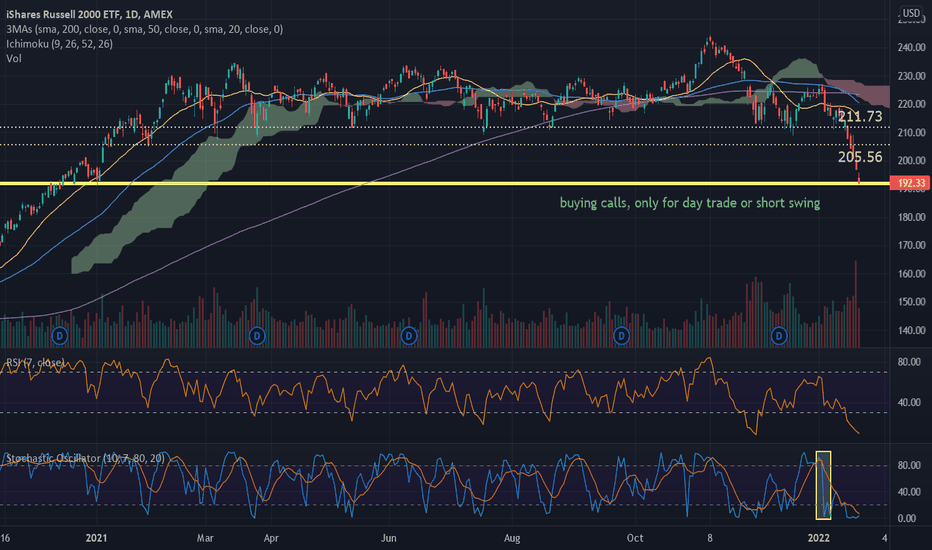932x550 pixels.
Task: Select the RSI (7, close) legend
Action: click(x=36, y=362)
